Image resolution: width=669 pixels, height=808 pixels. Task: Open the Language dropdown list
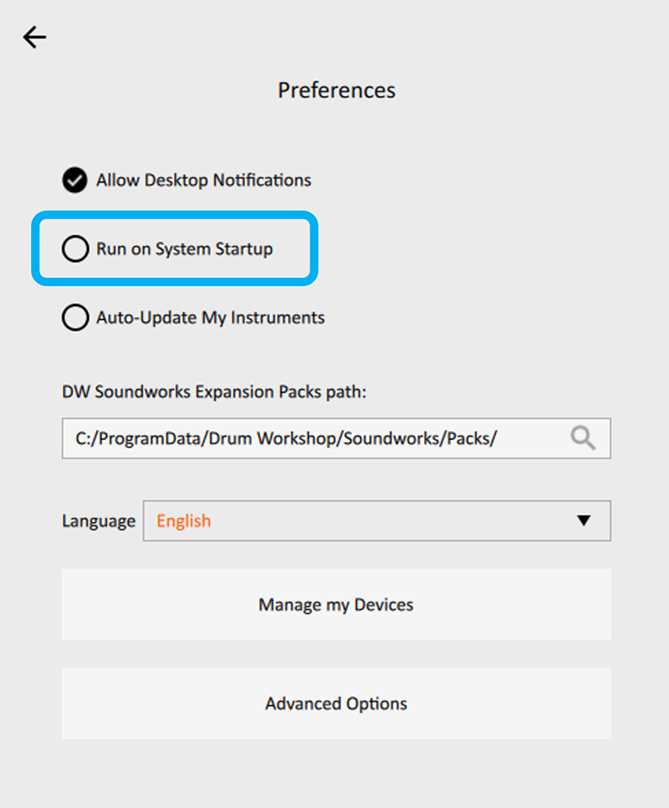point(377,520)
